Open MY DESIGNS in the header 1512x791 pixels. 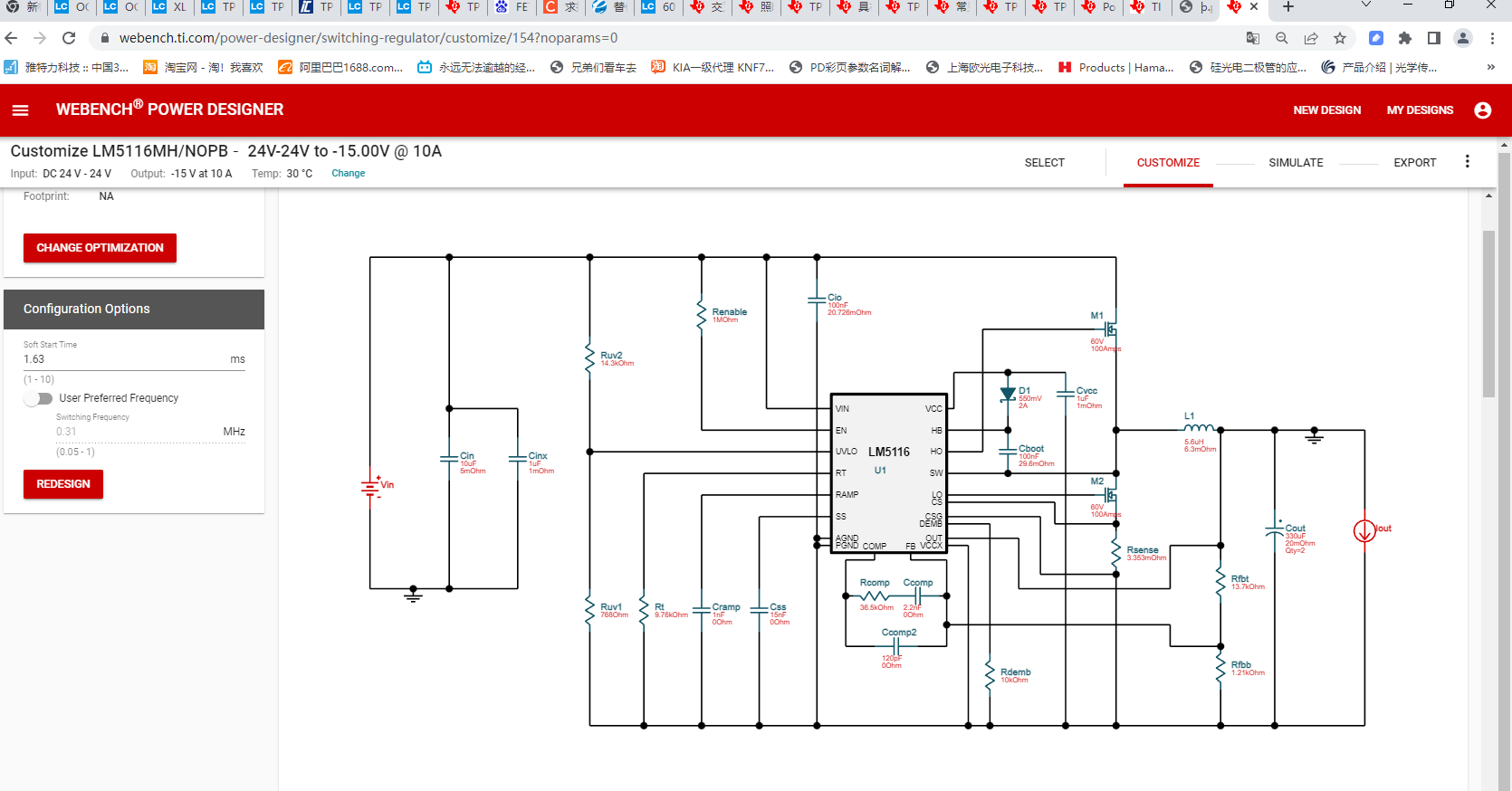coord(1420,110)
